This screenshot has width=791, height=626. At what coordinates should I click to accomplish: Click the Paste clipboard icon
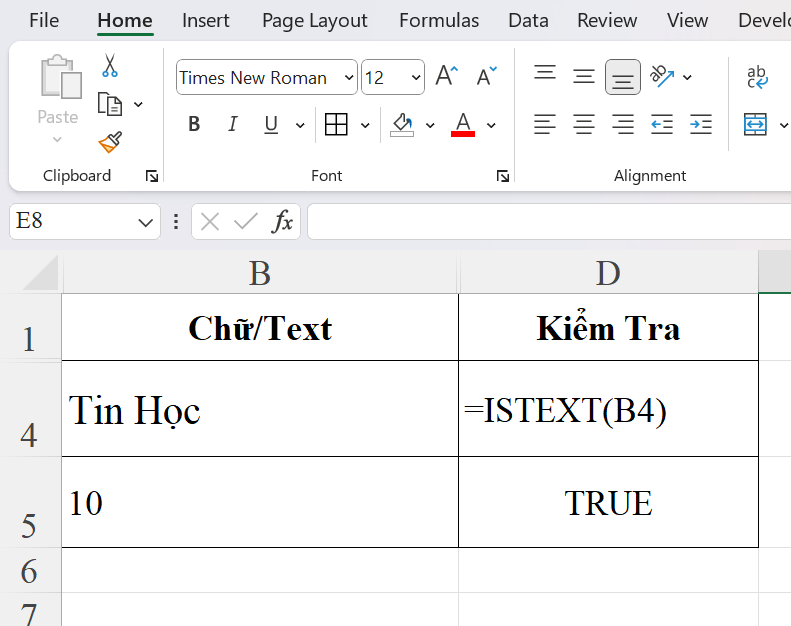(x=61, y=77)
